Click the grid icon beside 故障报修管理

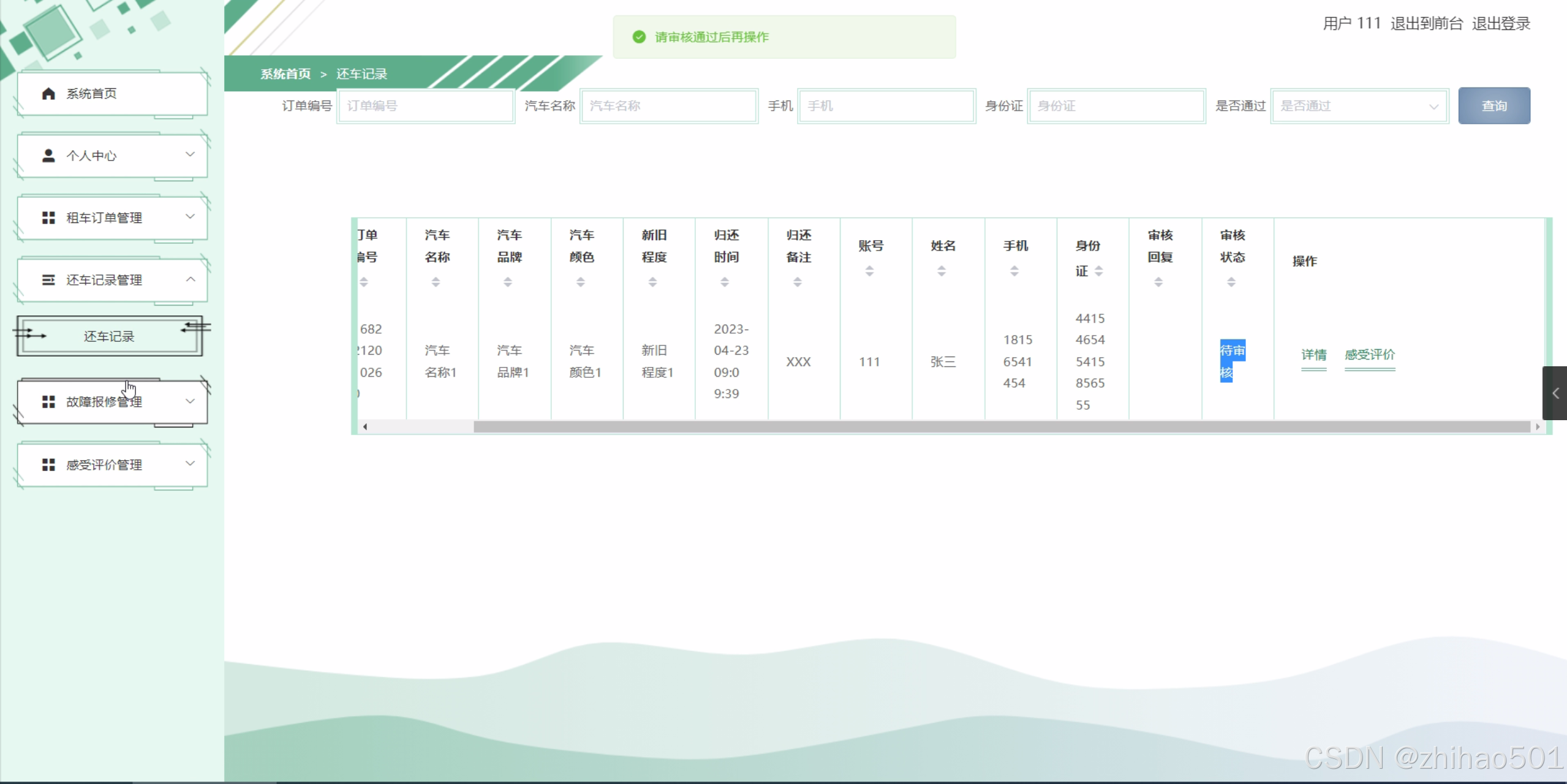(x=48, y=402)
